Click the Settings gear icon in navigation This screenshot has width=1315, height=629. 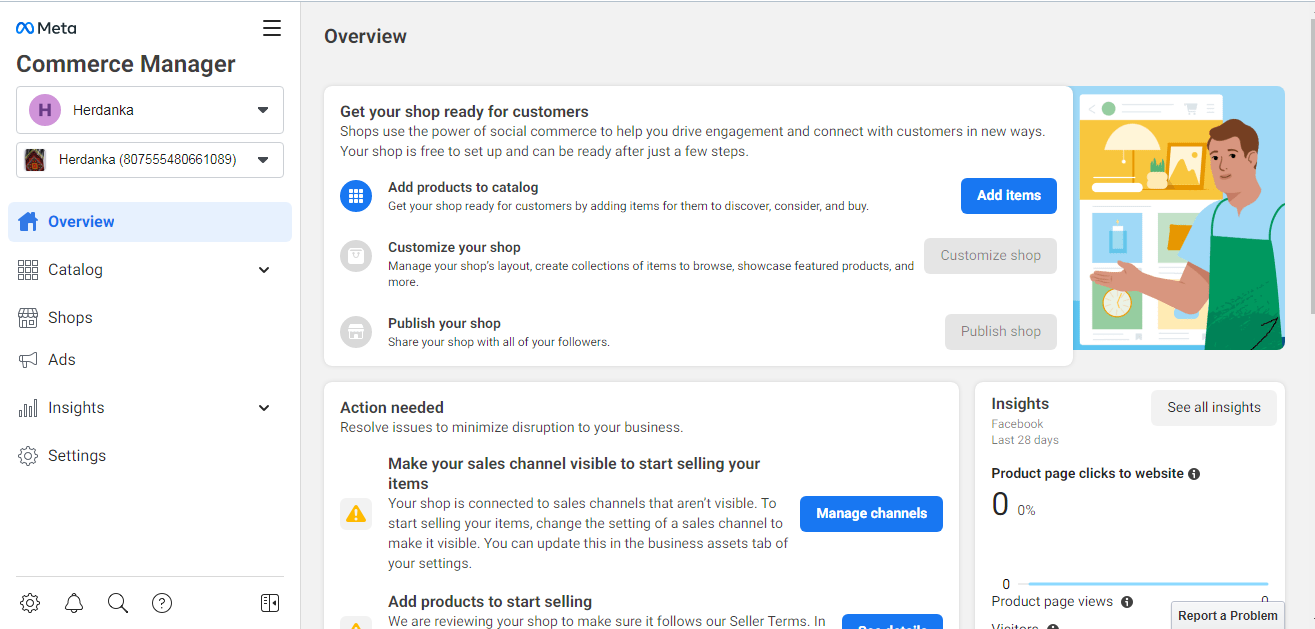coord(29,456)
